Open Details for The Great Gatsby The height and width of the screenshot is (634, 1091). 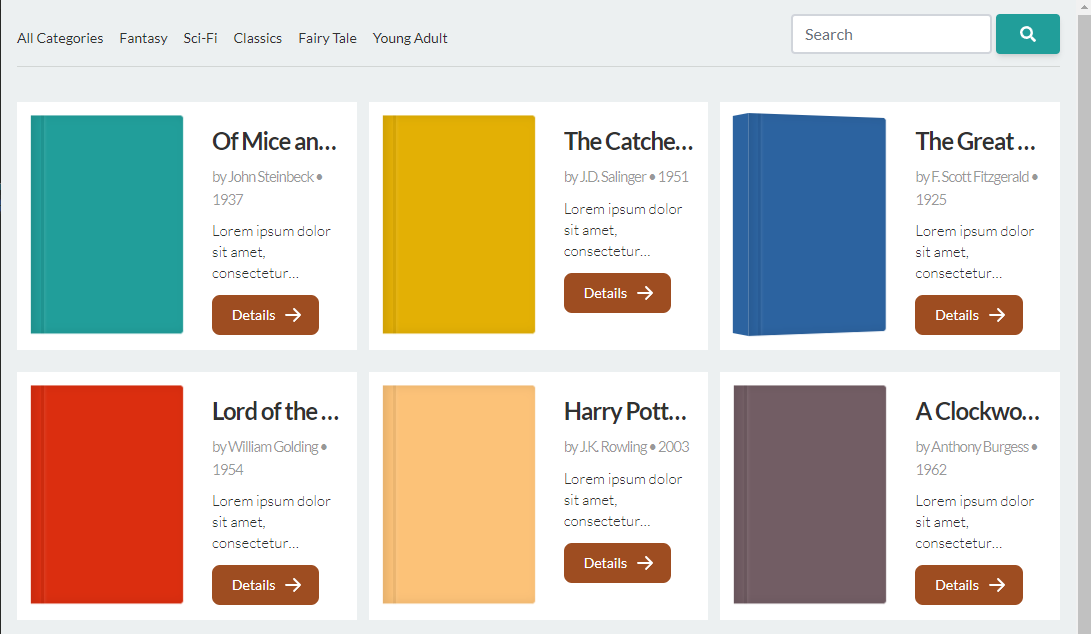[968, 315]
